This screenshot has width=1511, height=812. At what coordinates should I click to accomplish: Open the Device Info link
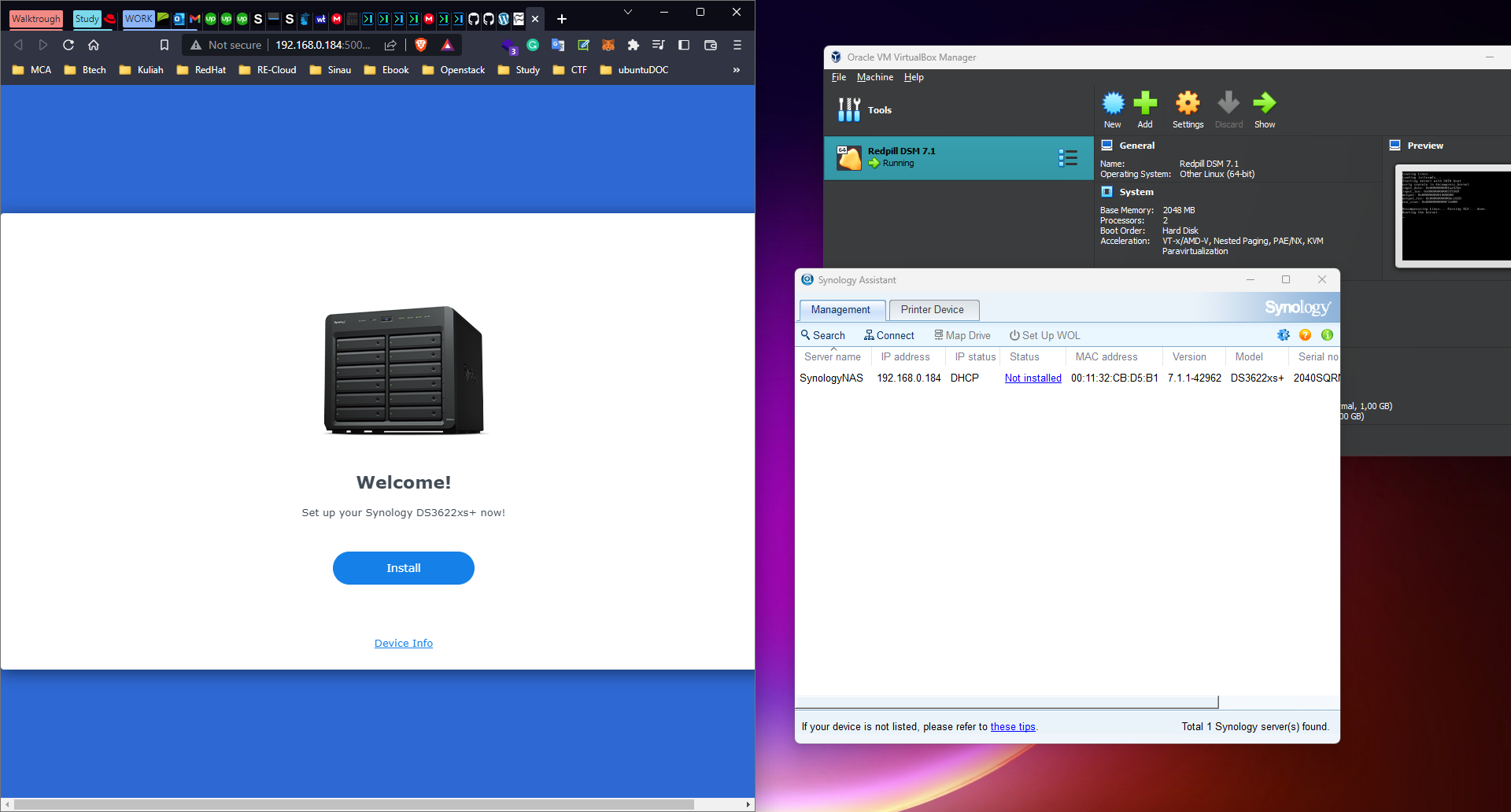404,643
